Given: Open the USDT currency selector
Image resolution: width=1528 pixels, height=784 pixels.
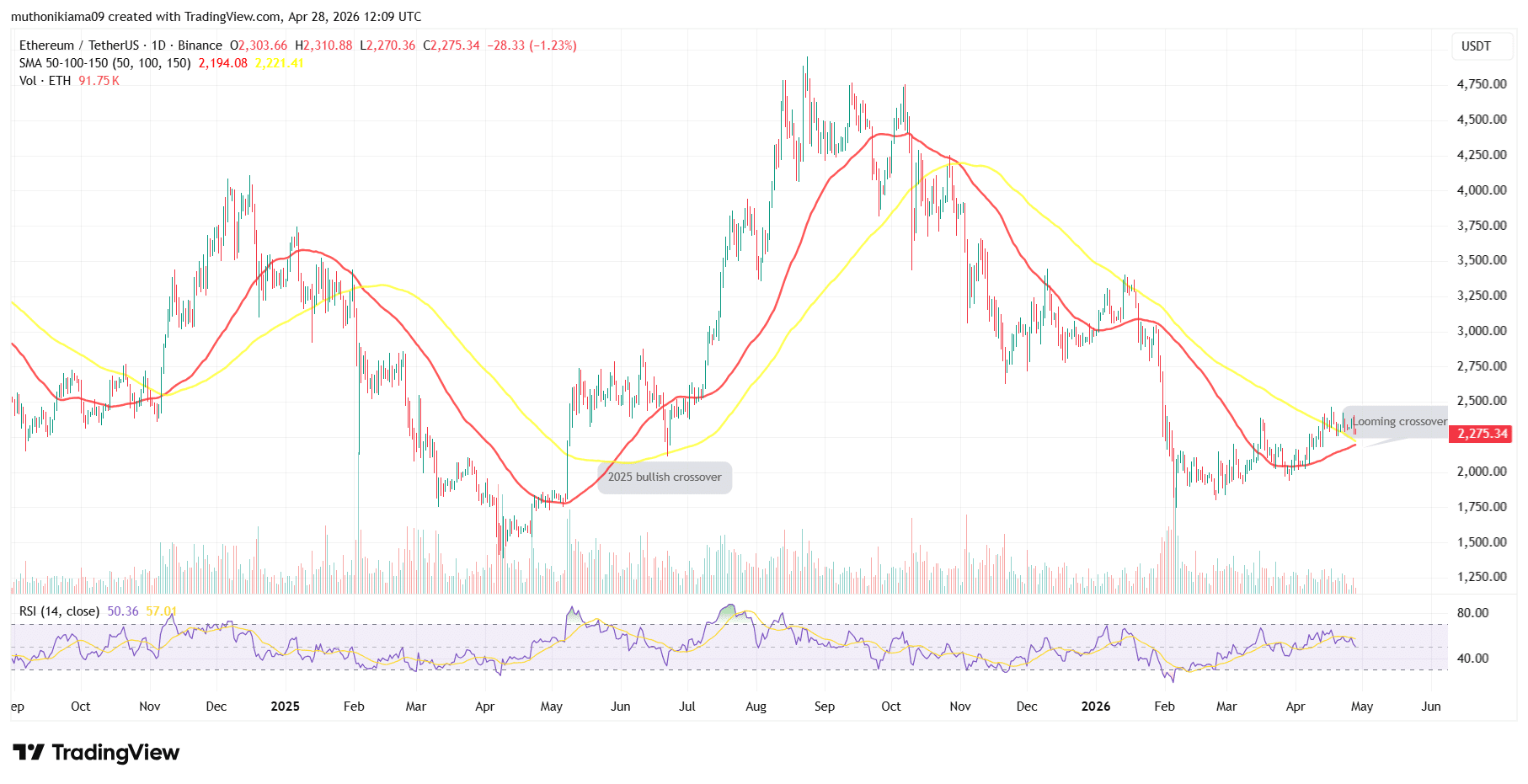Looking at the screenshot, I should pyautogui.click(x=1475, y=46).
